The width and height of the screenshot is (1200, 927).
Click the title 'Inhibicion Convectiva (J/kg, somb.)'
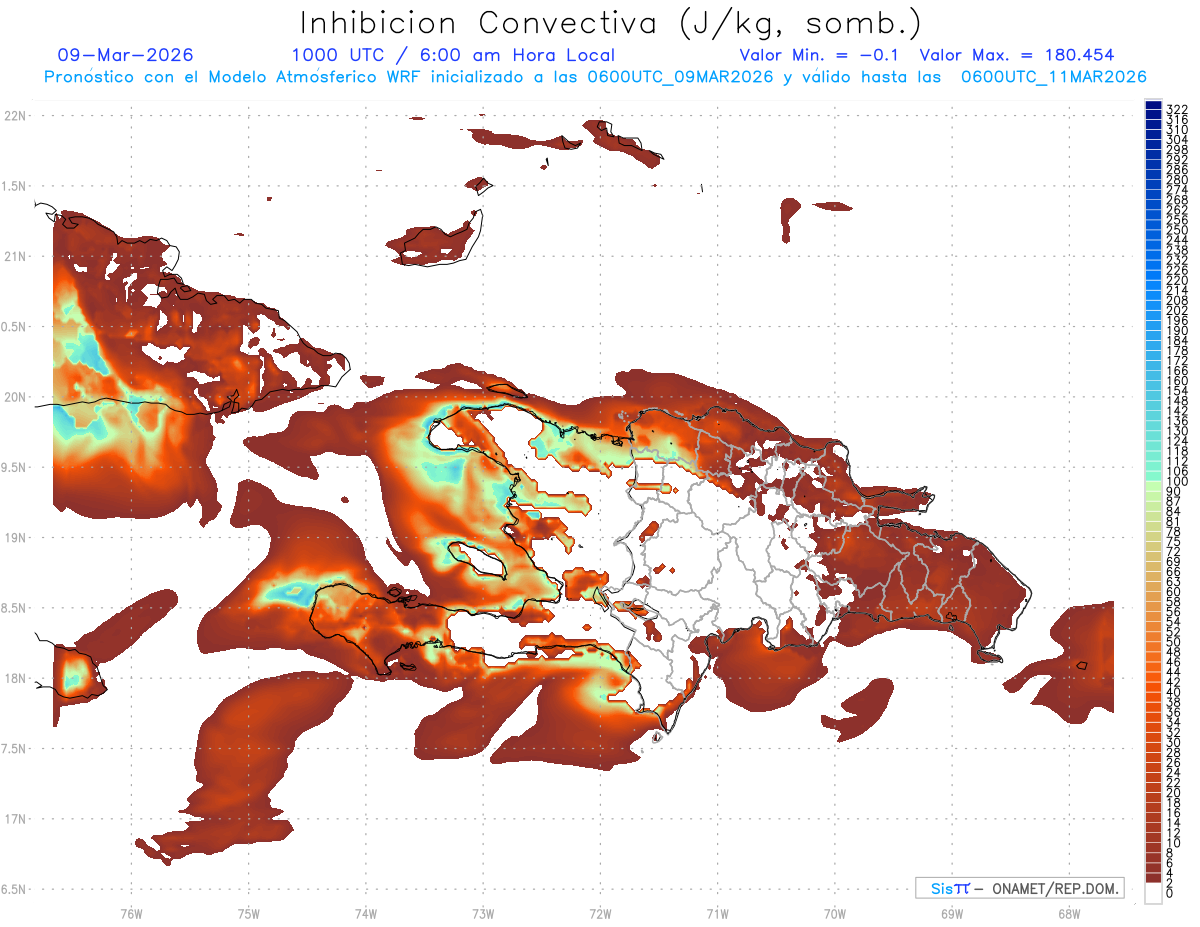[x=610, y=23]
